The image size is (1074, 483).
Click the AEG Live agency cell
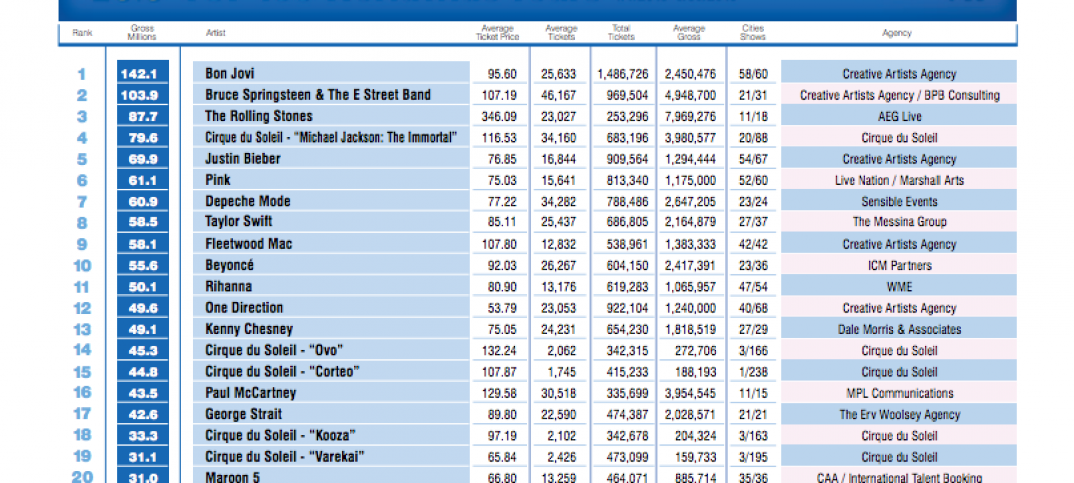click(x=899, y=116)
